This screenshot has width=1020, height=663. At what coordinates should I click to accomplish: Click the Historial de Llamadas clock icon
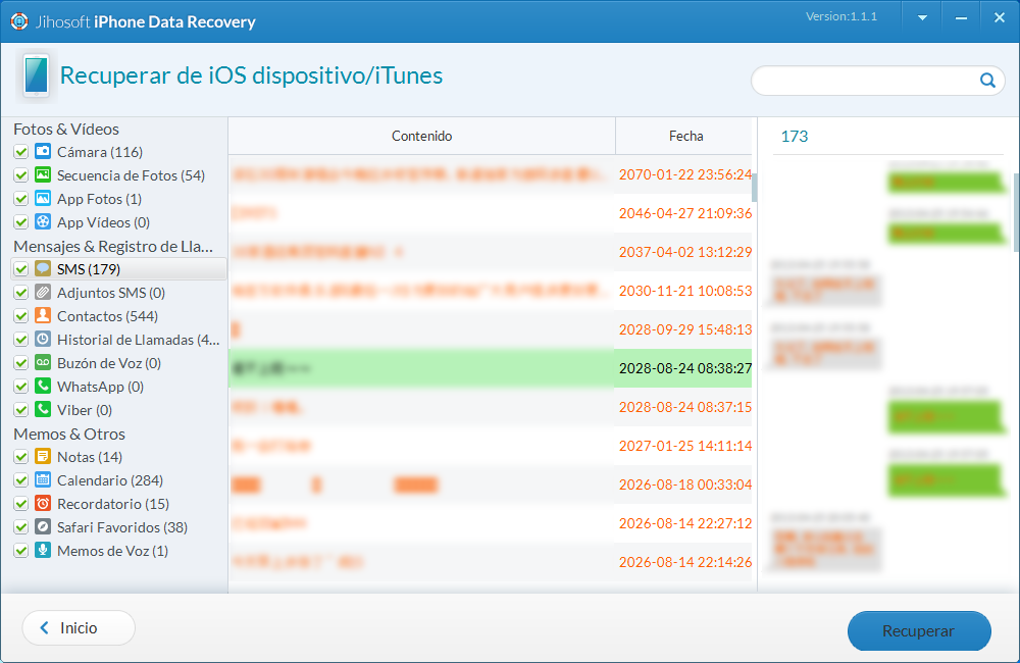[43, 339]
